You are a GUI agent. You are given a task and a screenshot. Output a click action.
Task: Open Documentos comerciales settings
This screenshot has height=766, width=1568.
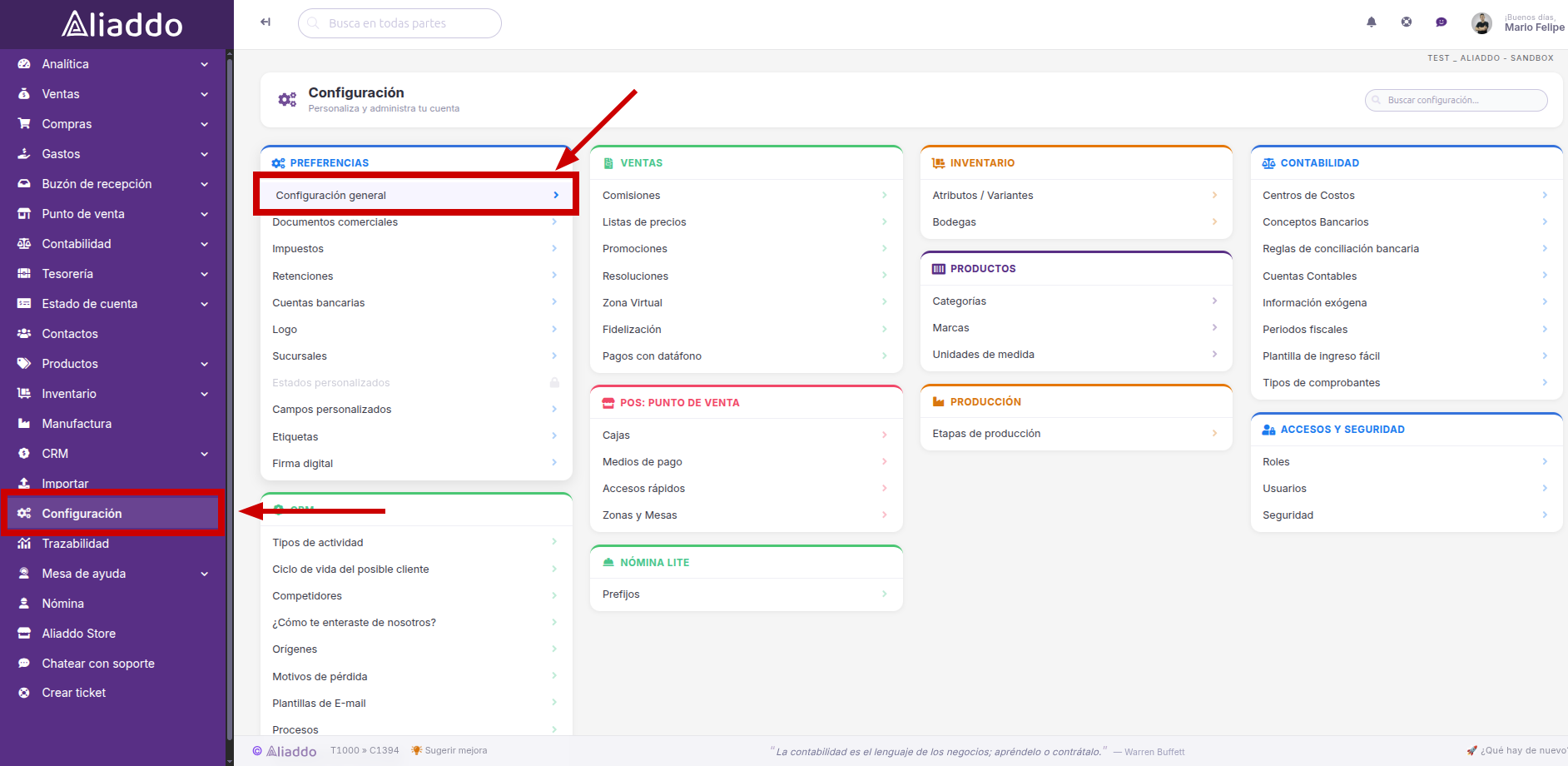416,222
